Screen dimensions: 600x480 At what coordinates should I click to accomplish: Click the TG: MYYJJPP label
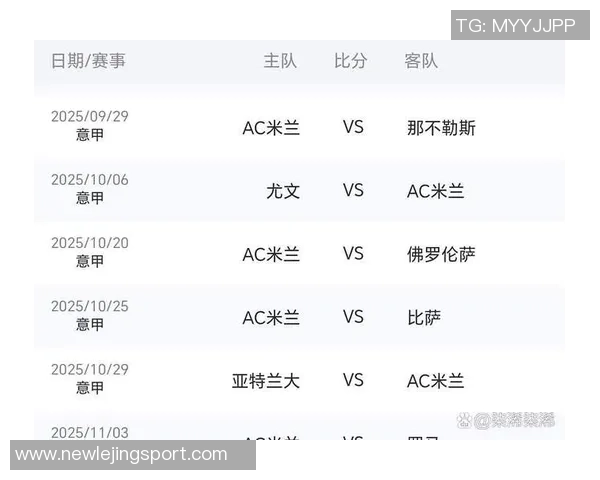[x=516, y=25]
